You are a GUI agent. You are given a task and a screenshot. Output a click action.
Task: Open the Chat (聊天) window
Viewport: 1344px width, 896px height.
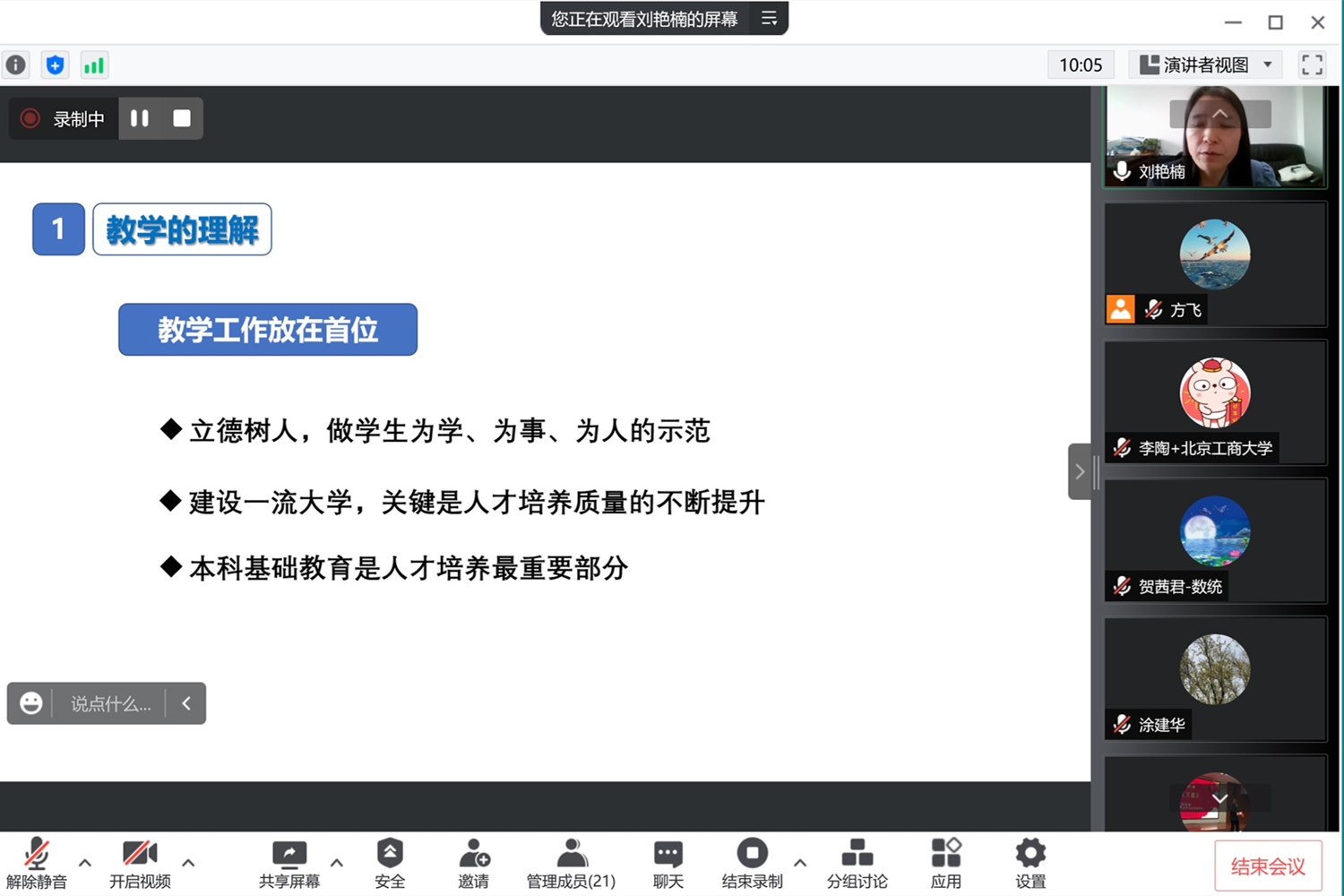pos(668,864)
